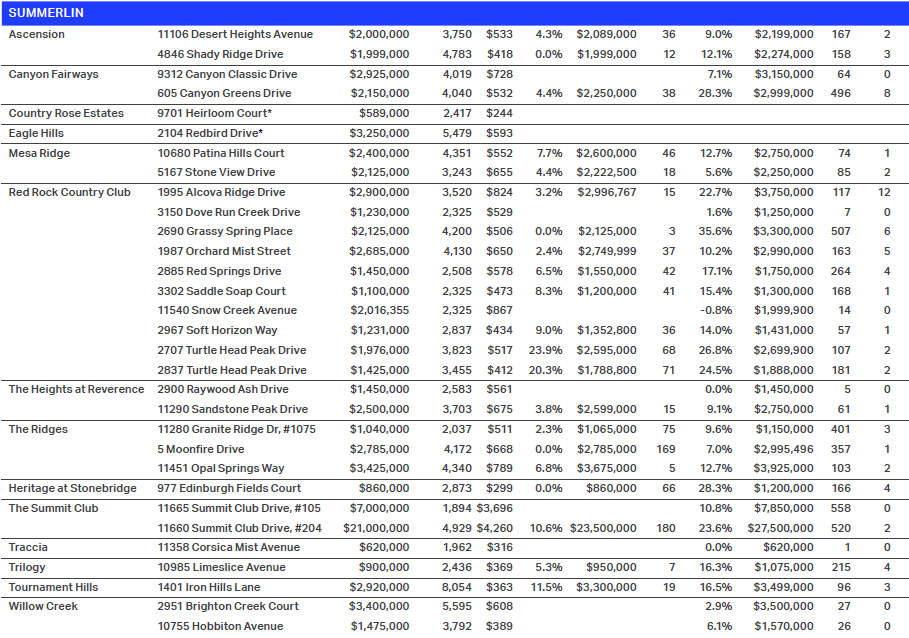Select the Red Rock Country Club label

tap(69, 192)
